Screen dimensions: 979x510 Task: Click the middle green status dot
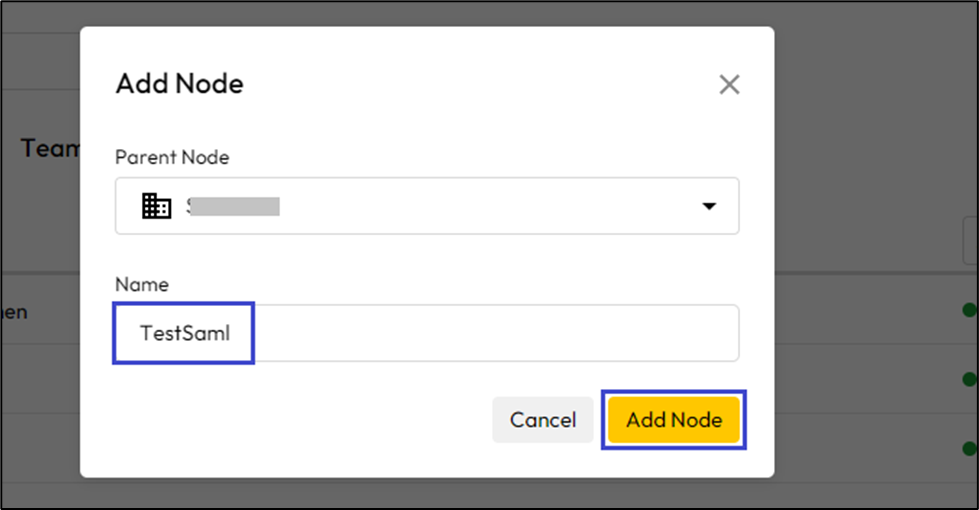970,379
